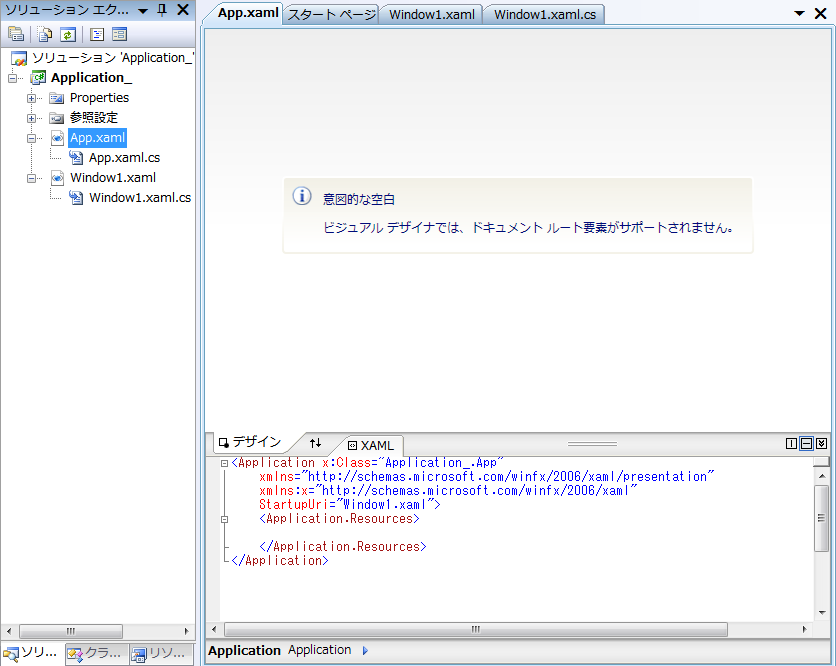836x666 pixels.
Task: Select Window1.xaml in the tree
Action: pyautogui.click(x=113, y=178)
